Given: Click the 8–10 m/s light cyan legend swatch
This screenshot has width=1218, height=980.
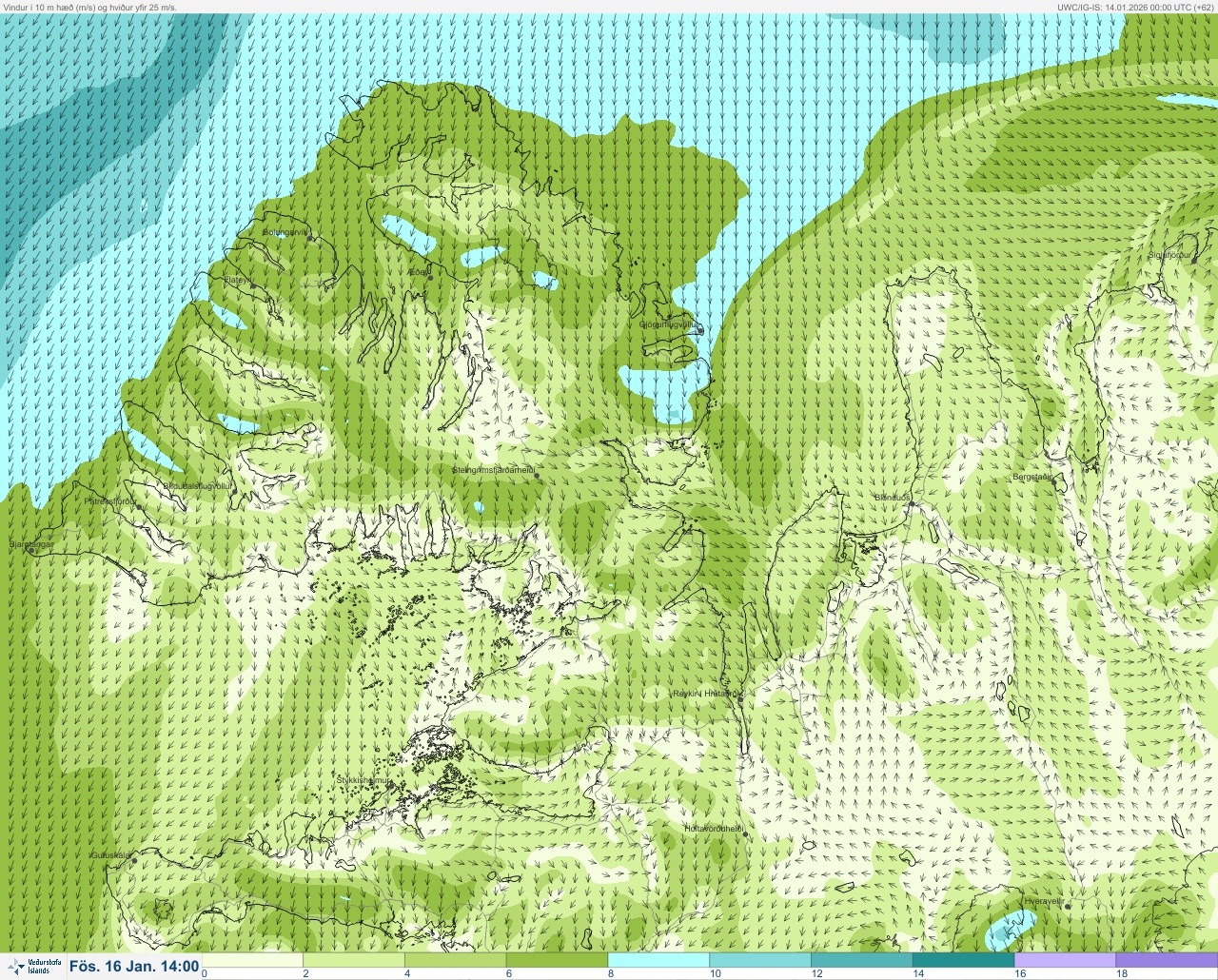Looking at the screenshot, I should click(658, 960).
